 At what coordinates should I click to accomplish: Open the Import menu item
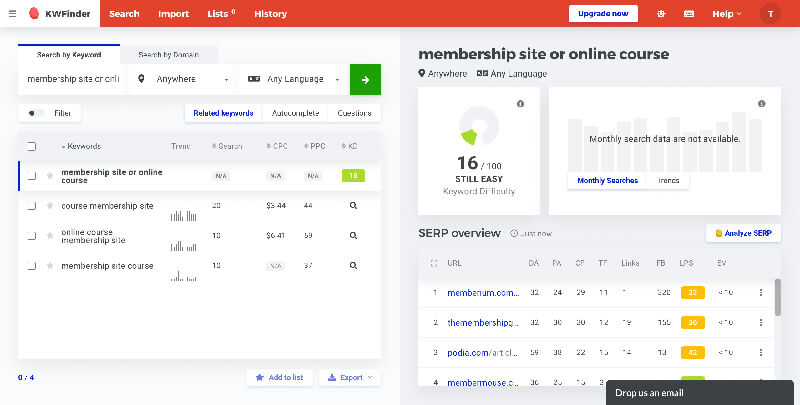pyautogui.click(x=173, y=14)
